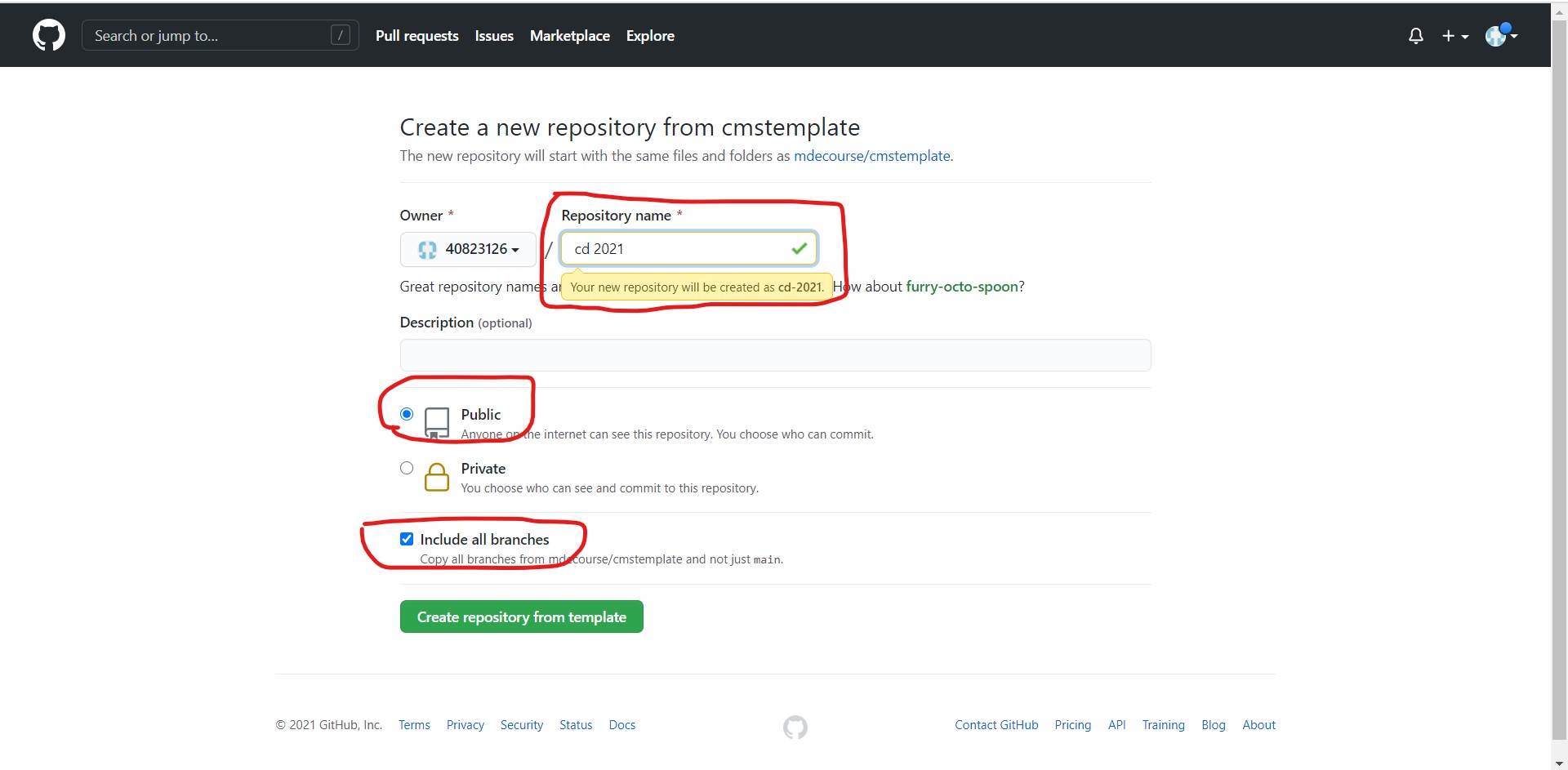Viewport: 1568px width, 770px height.
Task: Click the owner avatar icon 40823126
Action: click(427, 250)
